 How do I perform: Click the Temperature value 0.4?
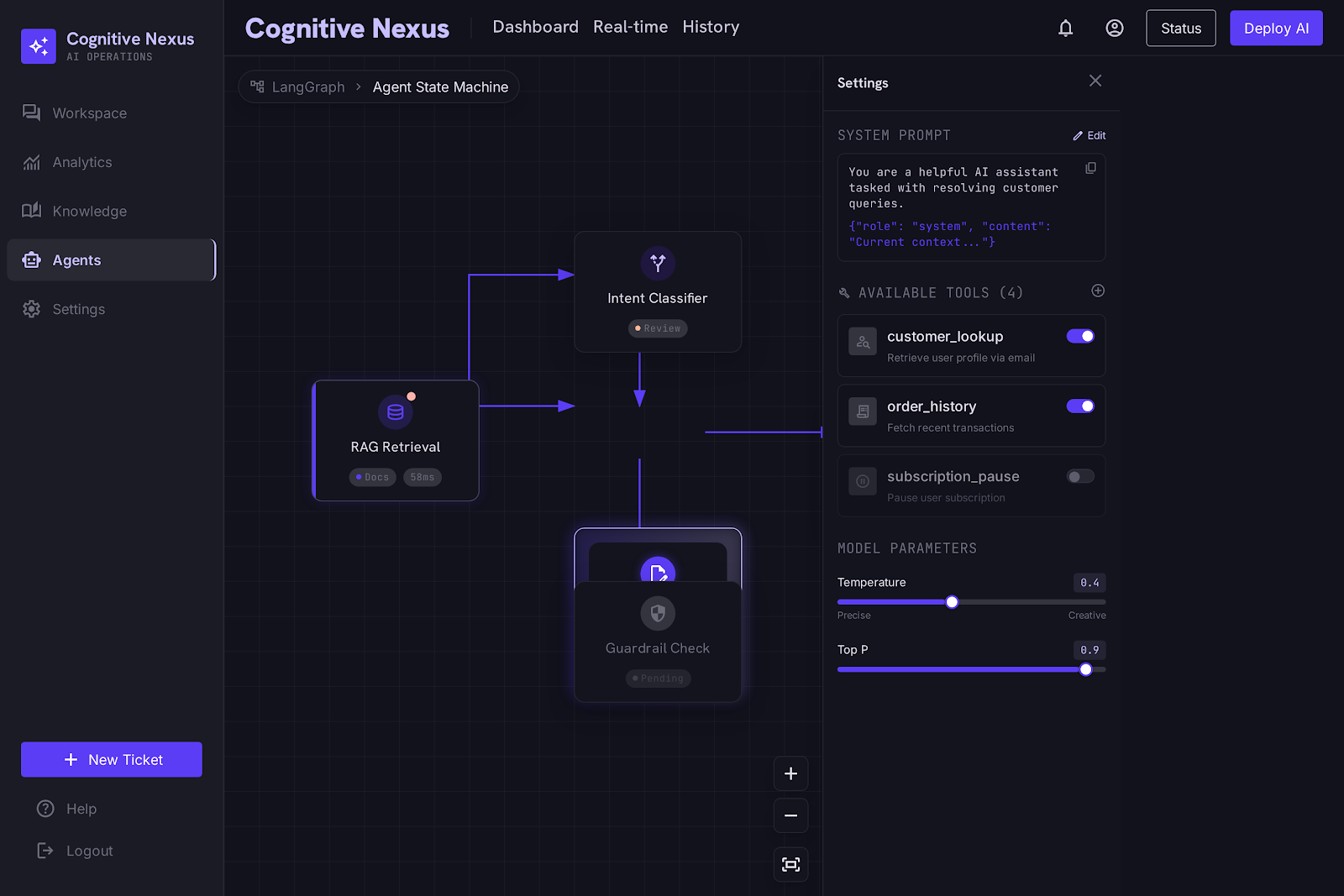[x=1089, y=583]
